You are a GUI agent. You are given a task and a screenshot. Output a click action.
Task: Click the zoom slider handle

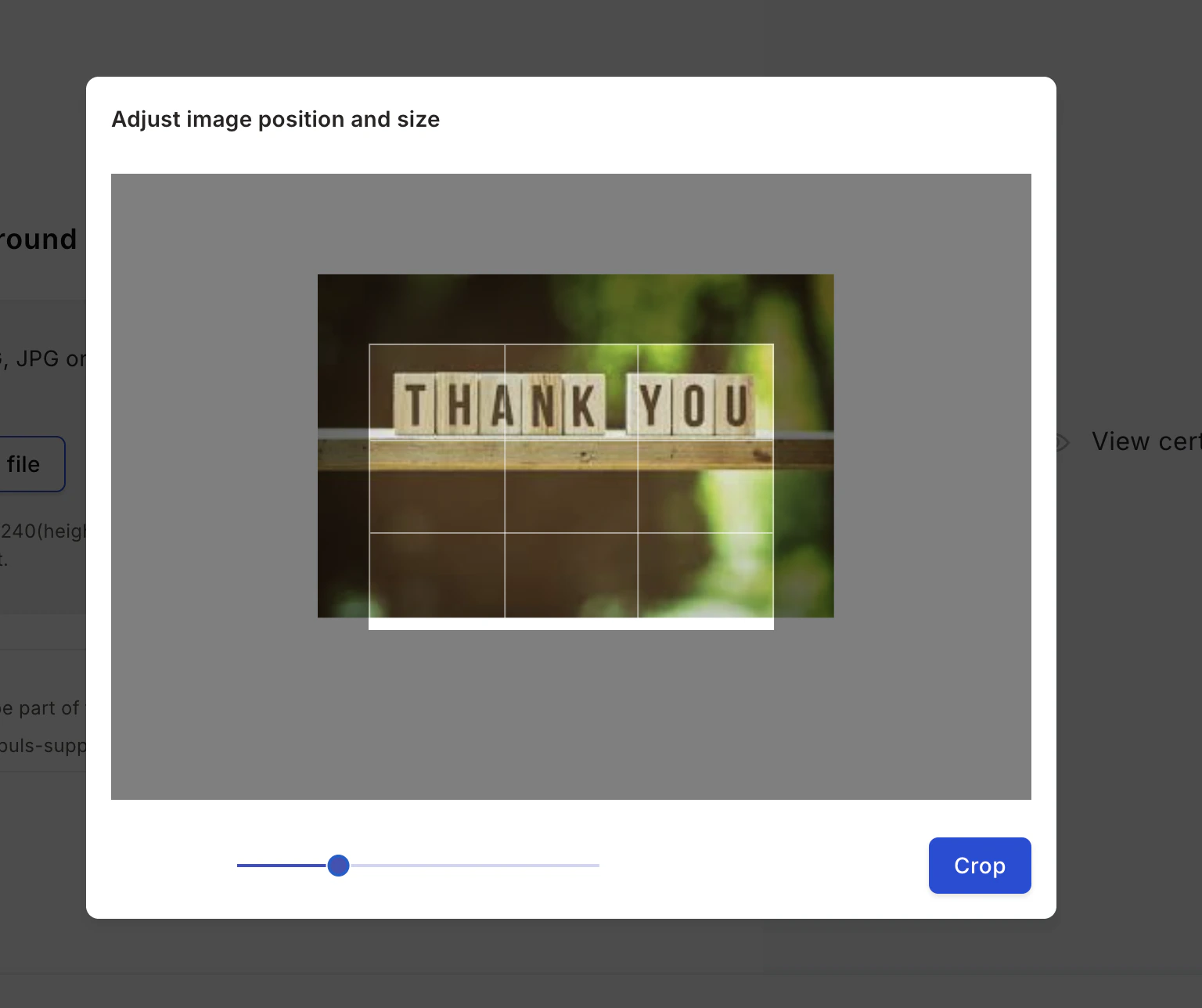[x=338, y=866]
